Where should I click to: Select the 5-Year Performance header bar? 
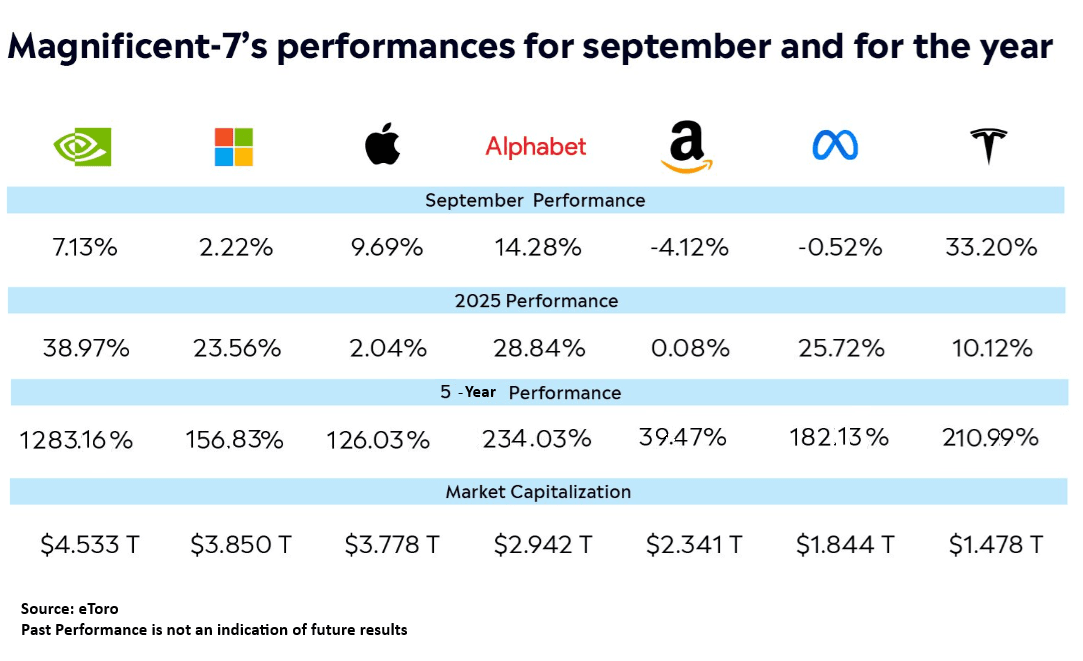(x=535, y=392)
